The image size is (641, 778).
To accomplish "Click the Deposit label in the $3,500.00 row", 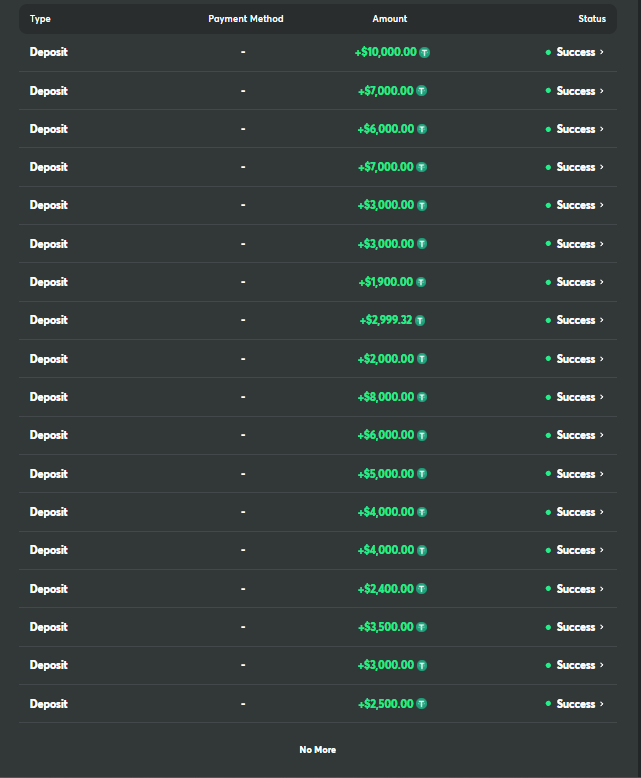I will 49,627.
